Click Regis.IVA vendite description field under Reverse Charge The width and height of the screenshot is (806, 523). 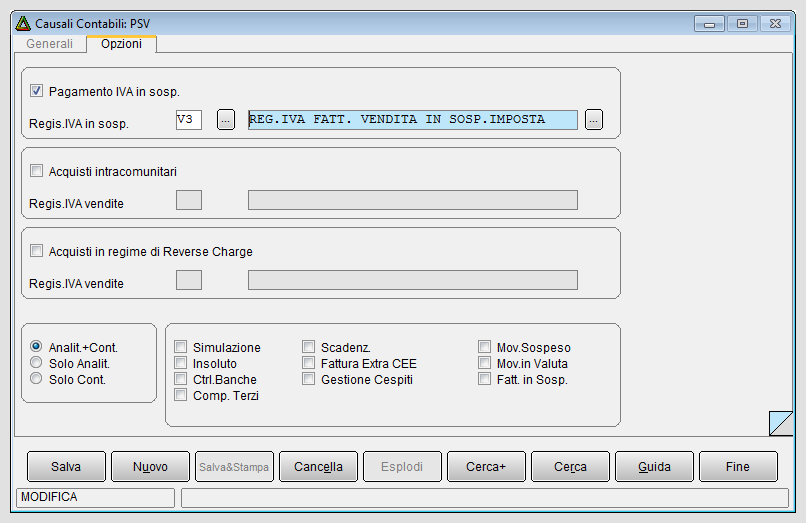413,280
